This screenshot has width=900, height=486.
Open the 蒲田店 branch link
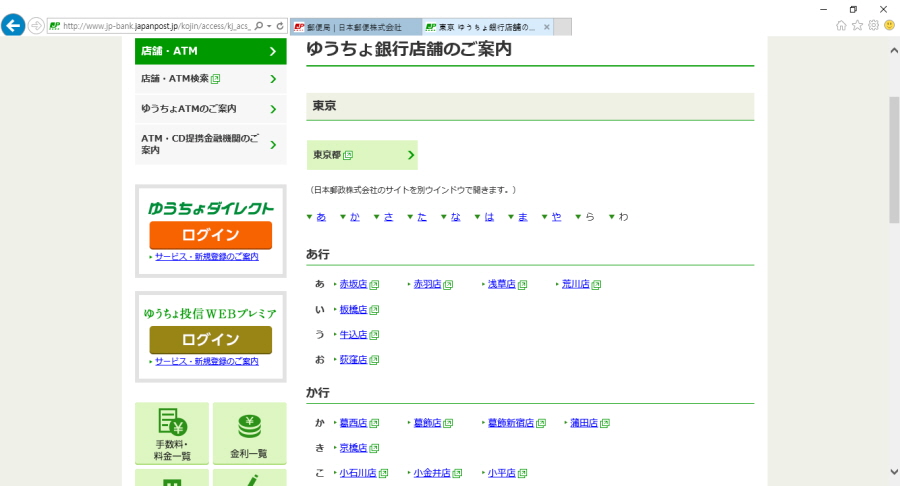[584, 423]
